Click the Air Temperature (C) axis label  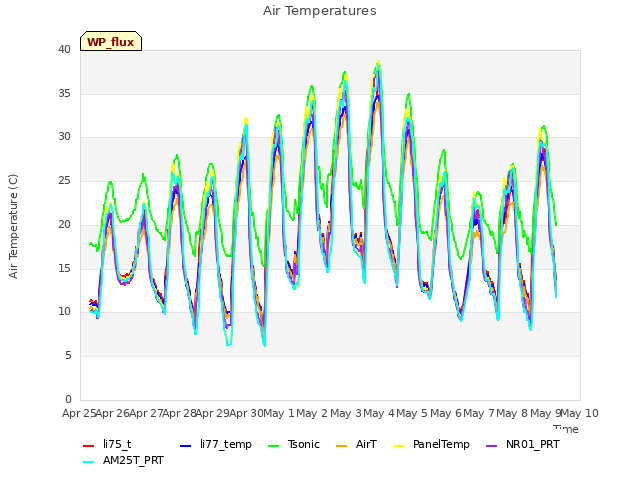pyautogui.click(x=13, y=227)
